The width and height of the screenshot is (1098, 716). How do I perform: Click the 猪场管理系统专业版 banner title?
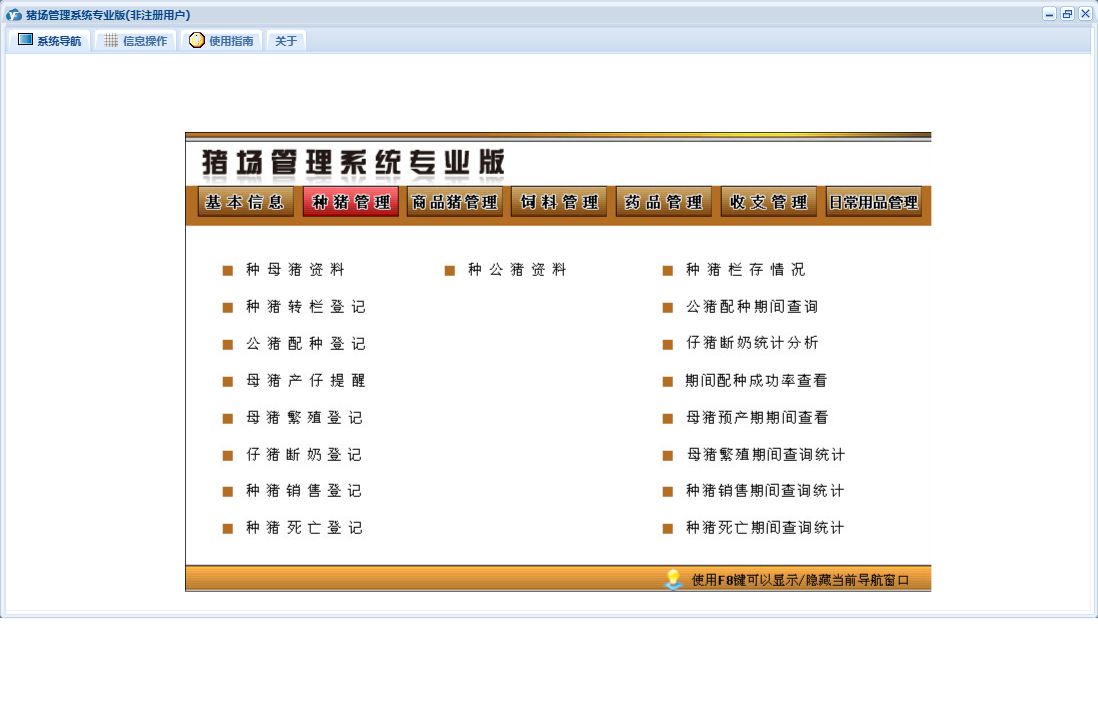pyautogui.click(x=353, y=163)
